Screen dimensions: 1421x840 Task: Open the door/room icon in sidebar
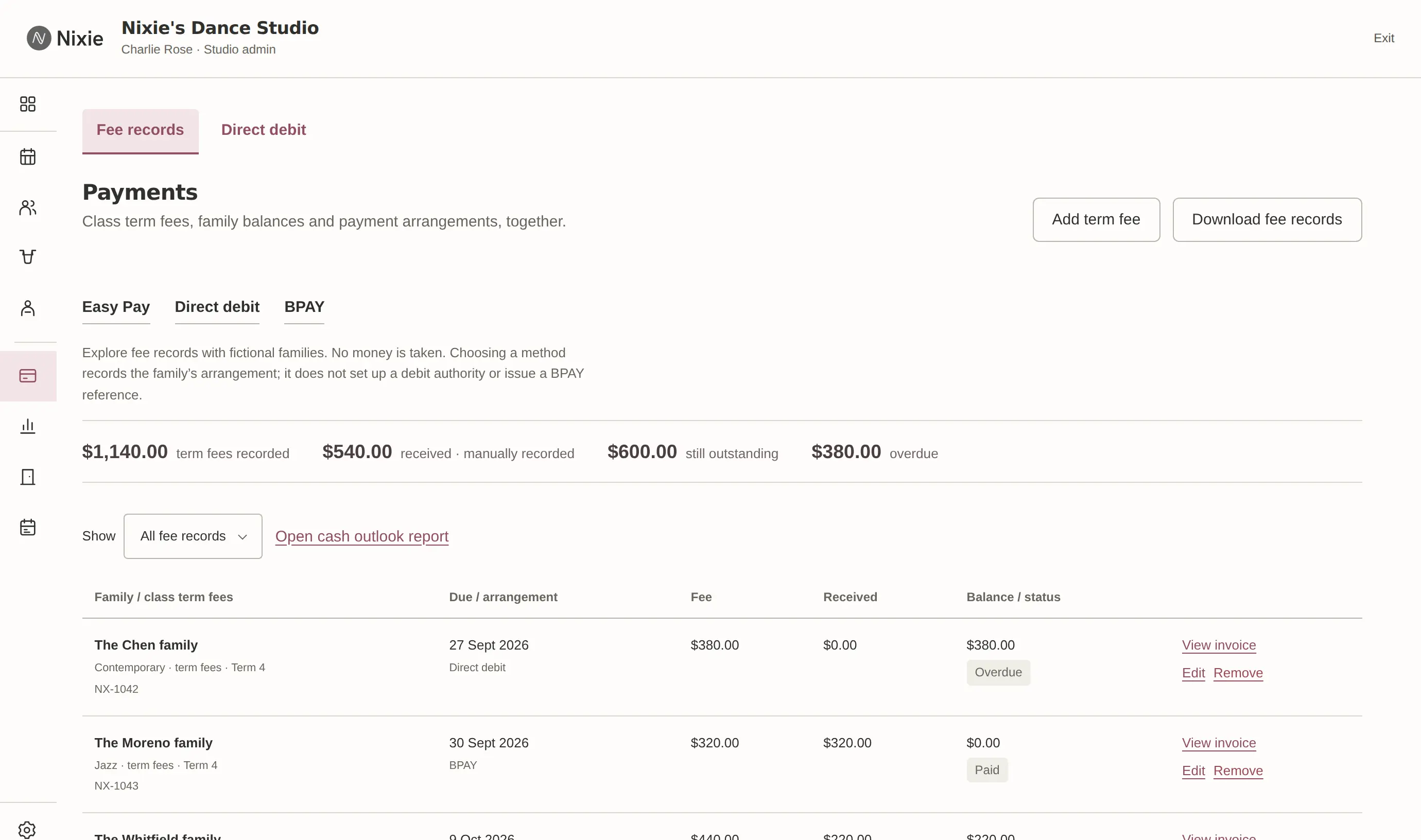tap(28, 477)
